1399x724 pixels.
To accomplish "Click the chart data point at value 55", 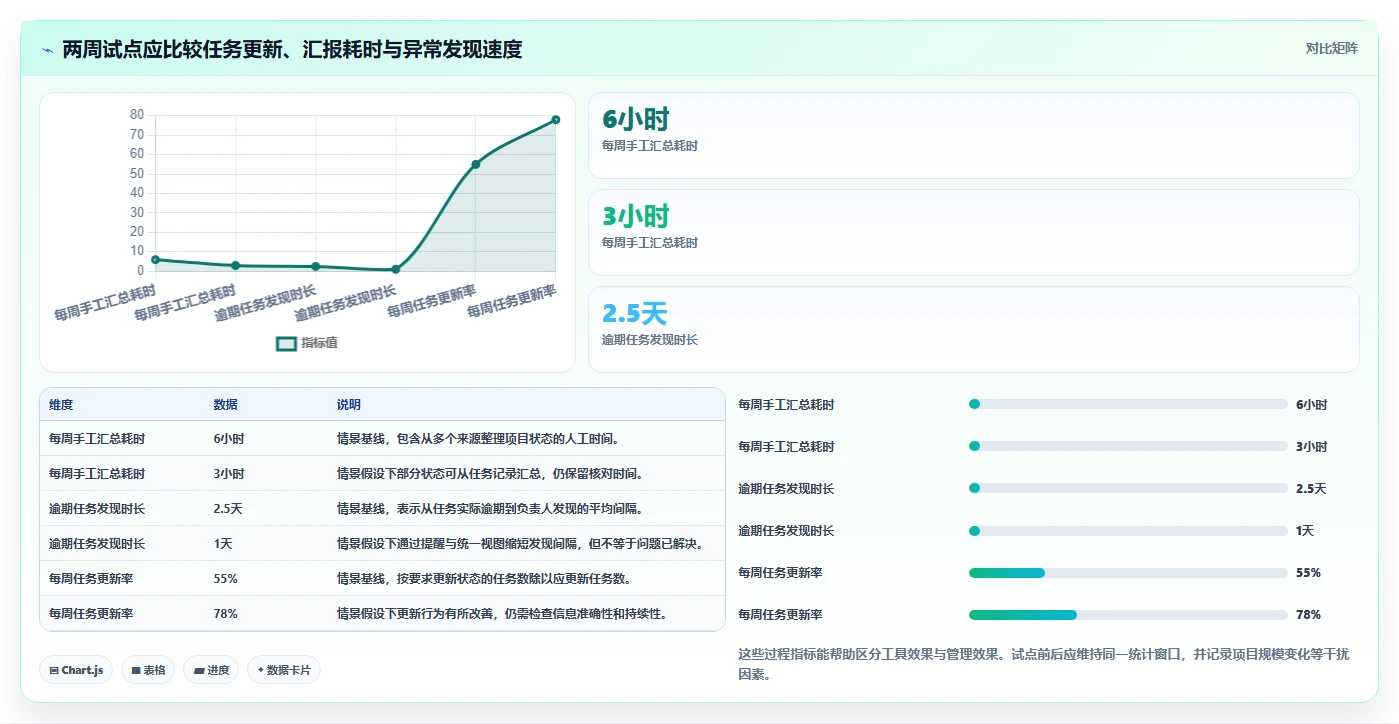I will click(x=475, y=164).
